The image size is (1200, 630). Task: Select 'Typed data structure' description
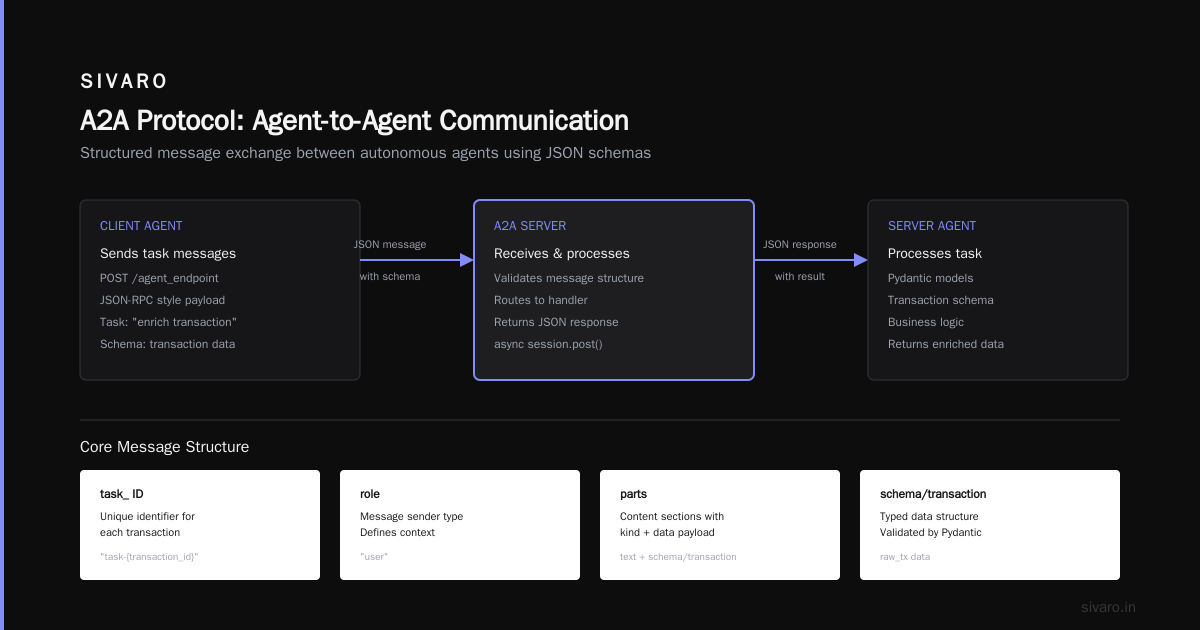pyautogui.click(x=930, y=516)
